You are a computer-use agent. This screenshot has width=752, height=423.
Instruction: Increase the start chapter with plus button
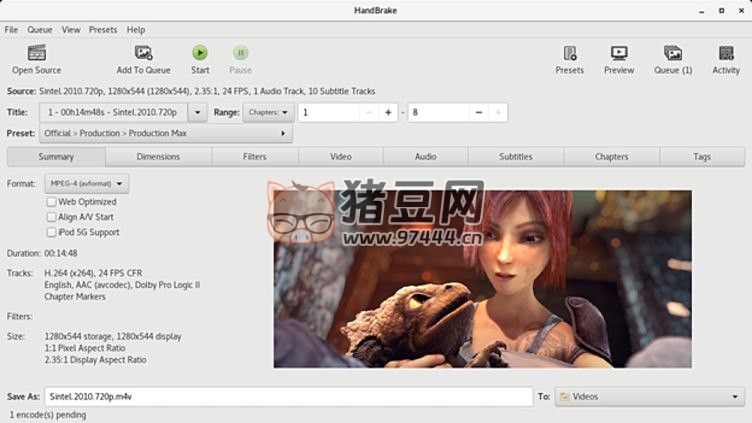pyautogui.click(x=388, y=113)
